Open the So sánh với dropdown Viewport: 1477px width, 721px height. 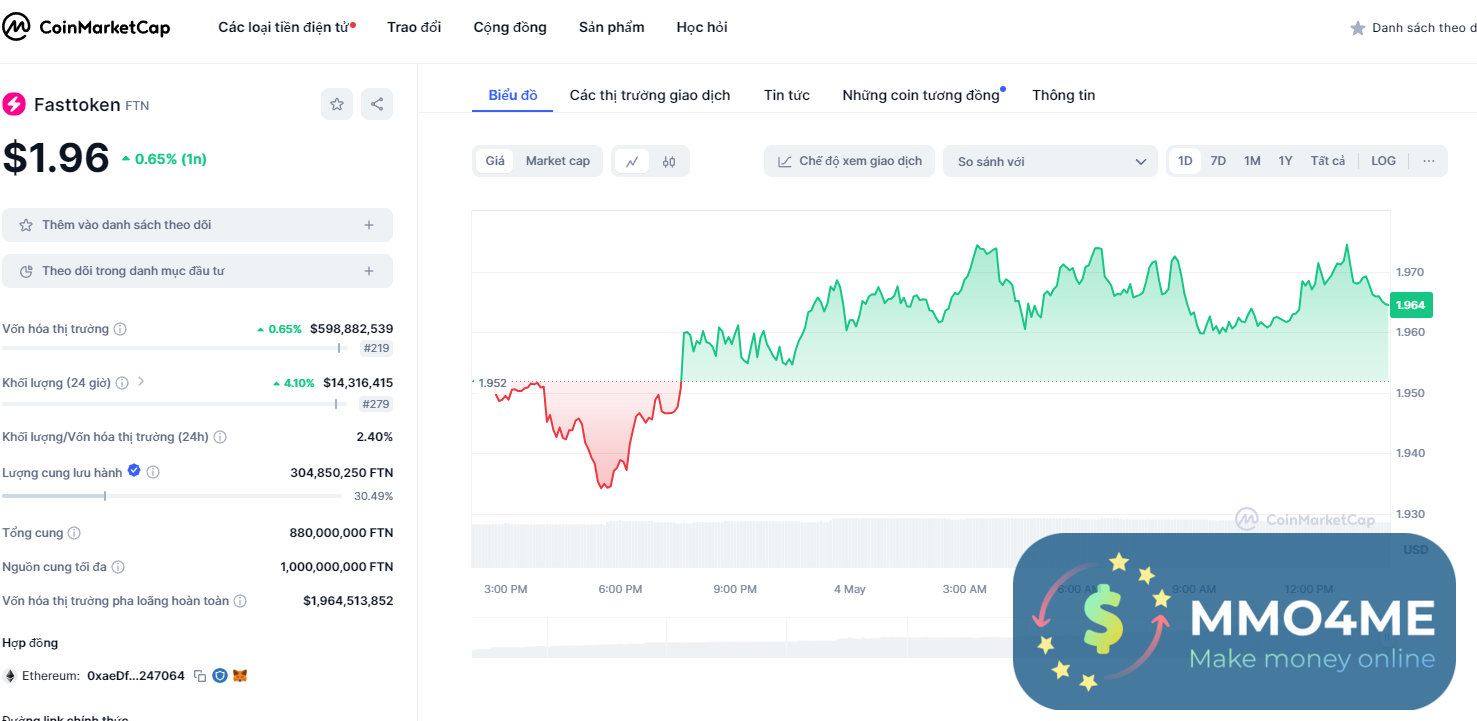tap(1050, 162)
